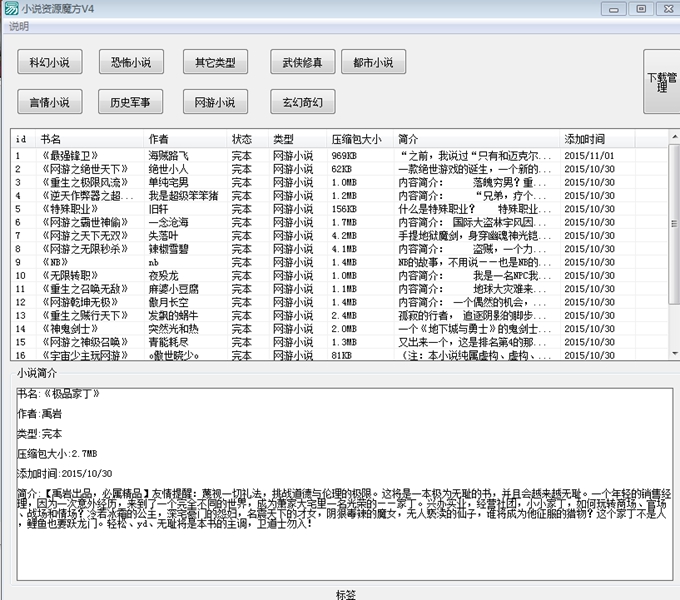The width and height of the screenshot is (680, 600).
Task: Show the 都市小说 novel list
Action: click(373, 62)
